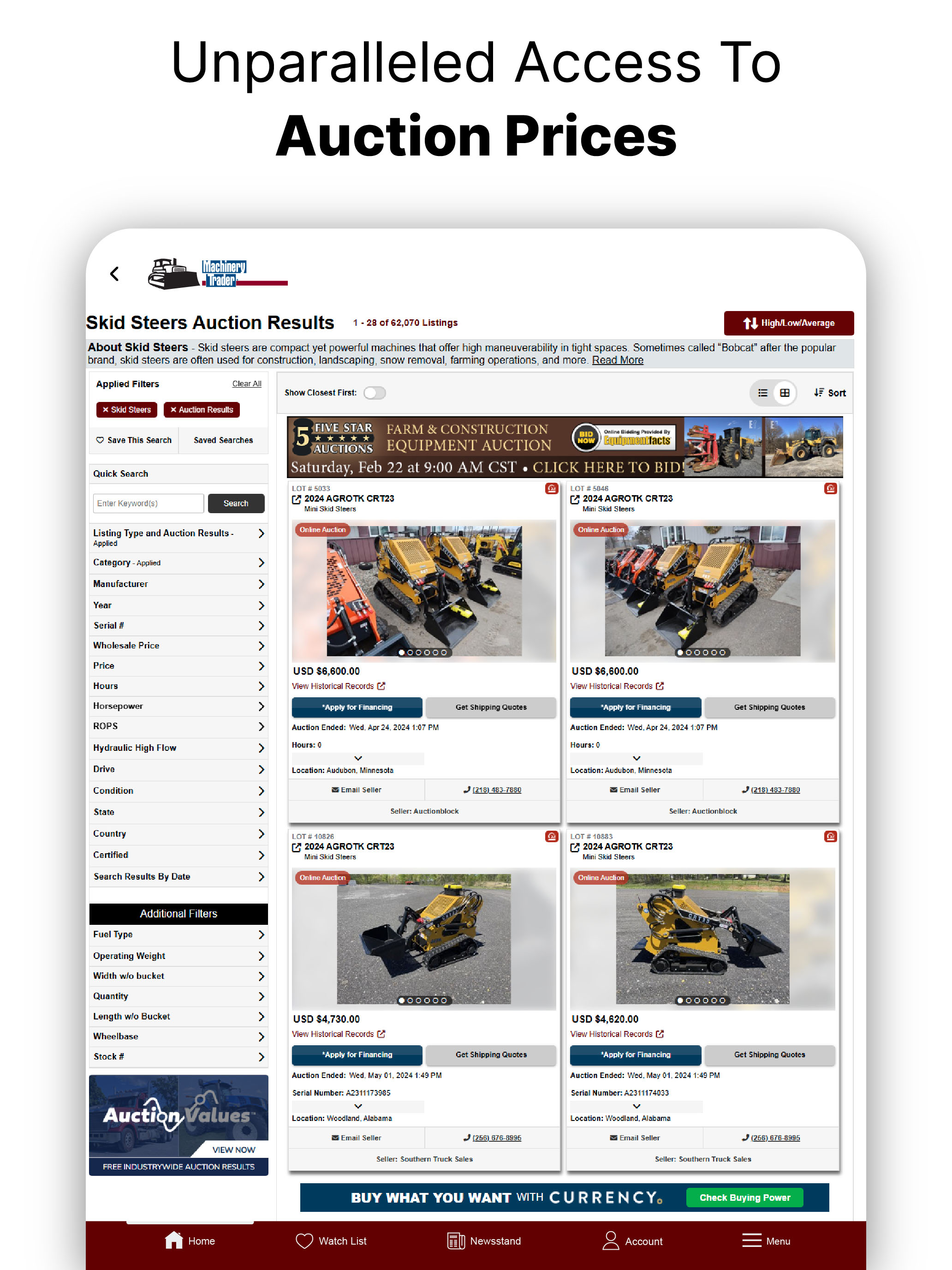Expand the Year filter

(x=178, y=605)
